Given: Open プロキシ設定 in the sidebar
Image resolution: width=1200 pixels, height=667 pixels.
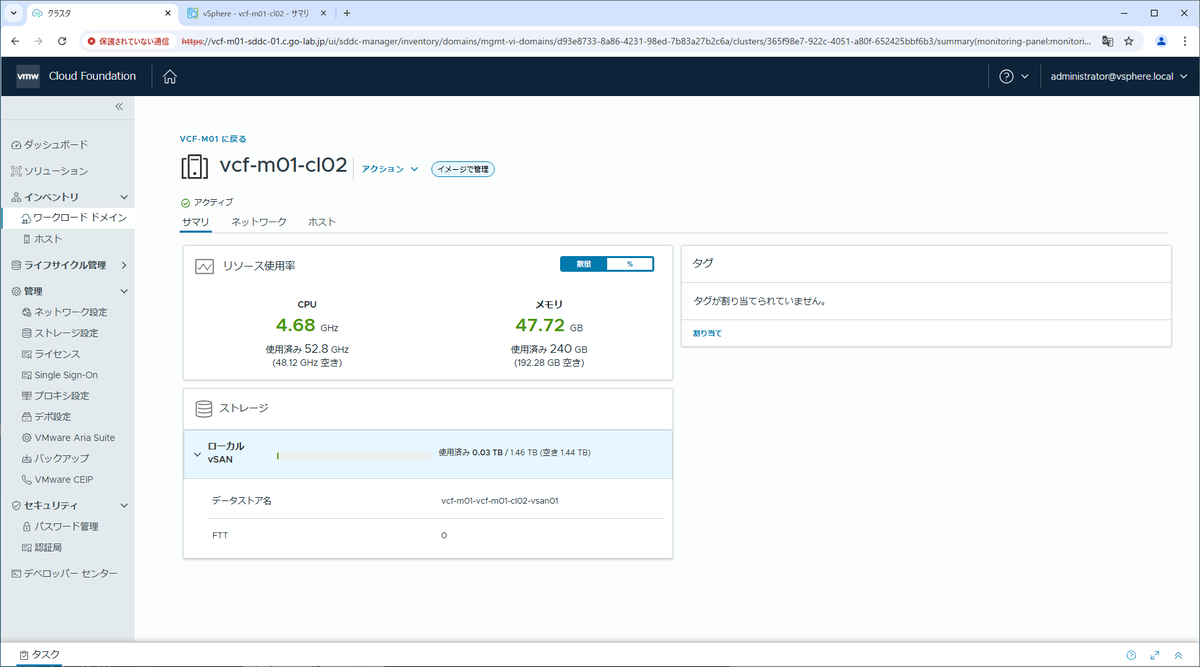Looking at the screenshot, I should 55,396.
